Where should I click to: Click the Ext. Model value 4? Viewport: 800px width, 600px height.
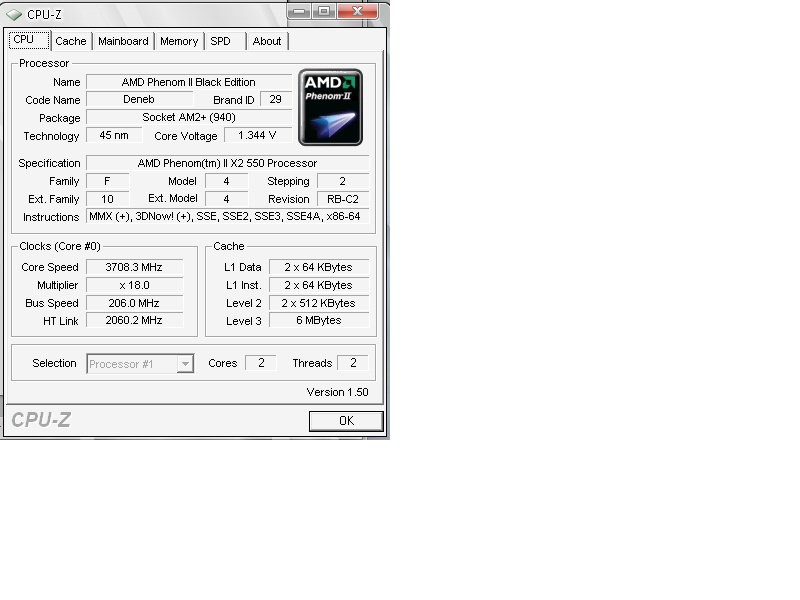coord(226,199)
